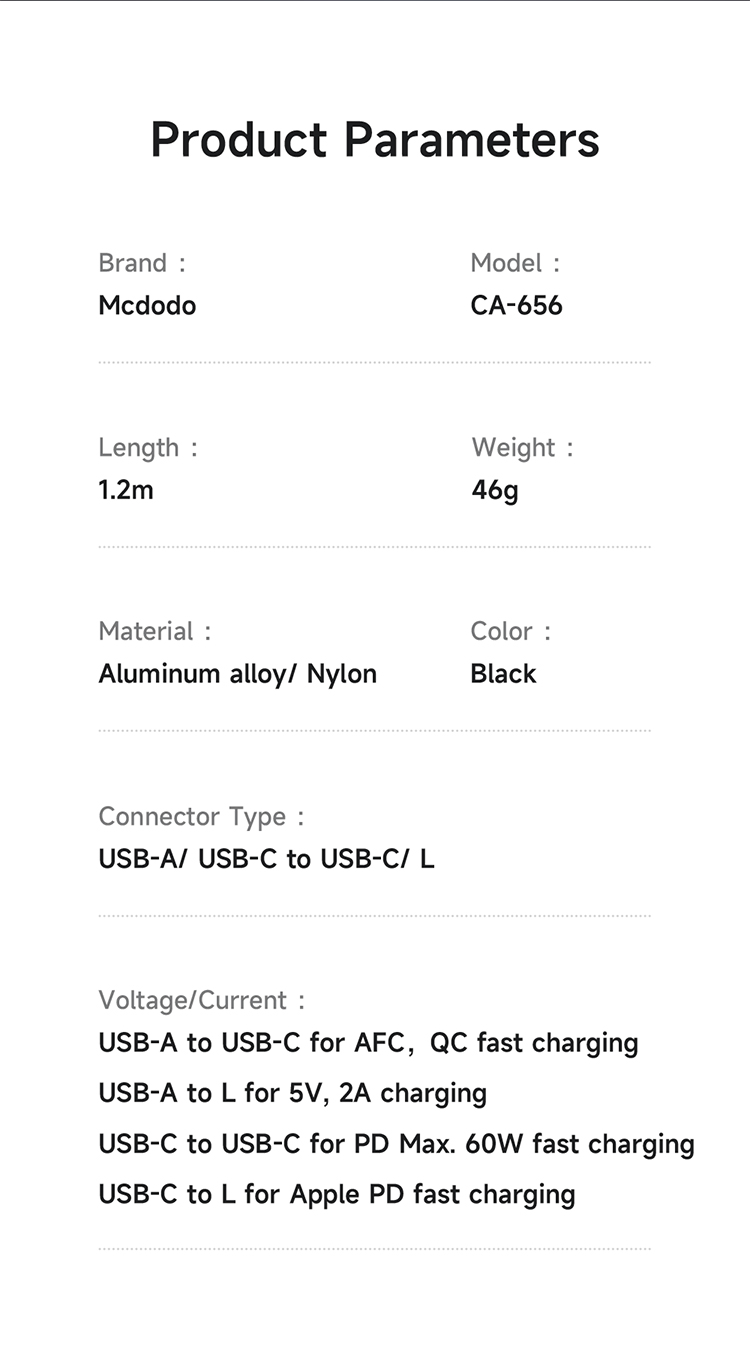The width and height of the screenshot is (750, 1368).
Task: Select the 46g weight value
Action: (495, 490)
